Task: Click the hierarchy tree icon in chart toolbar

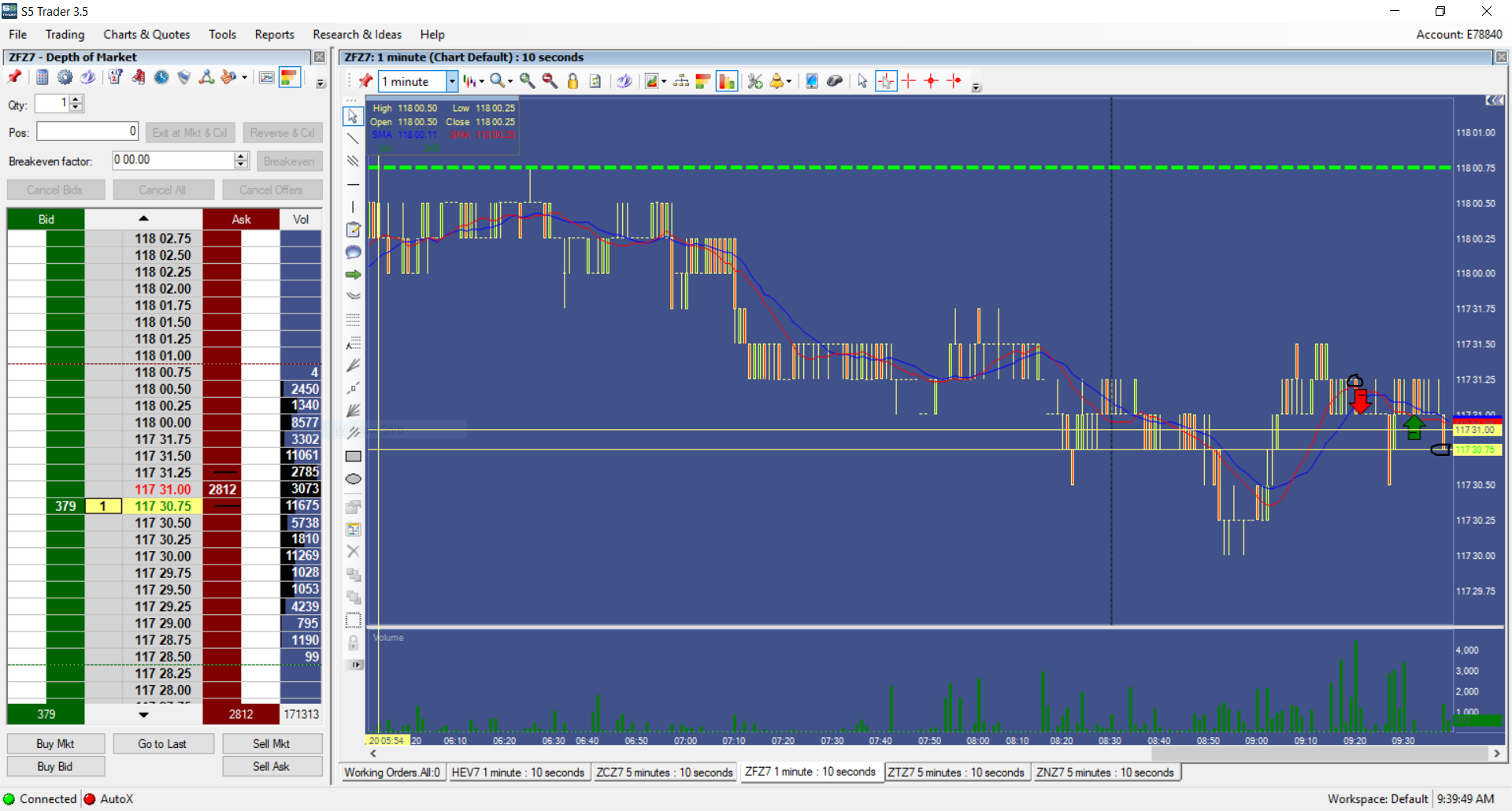Action: (x=681, y=81)
